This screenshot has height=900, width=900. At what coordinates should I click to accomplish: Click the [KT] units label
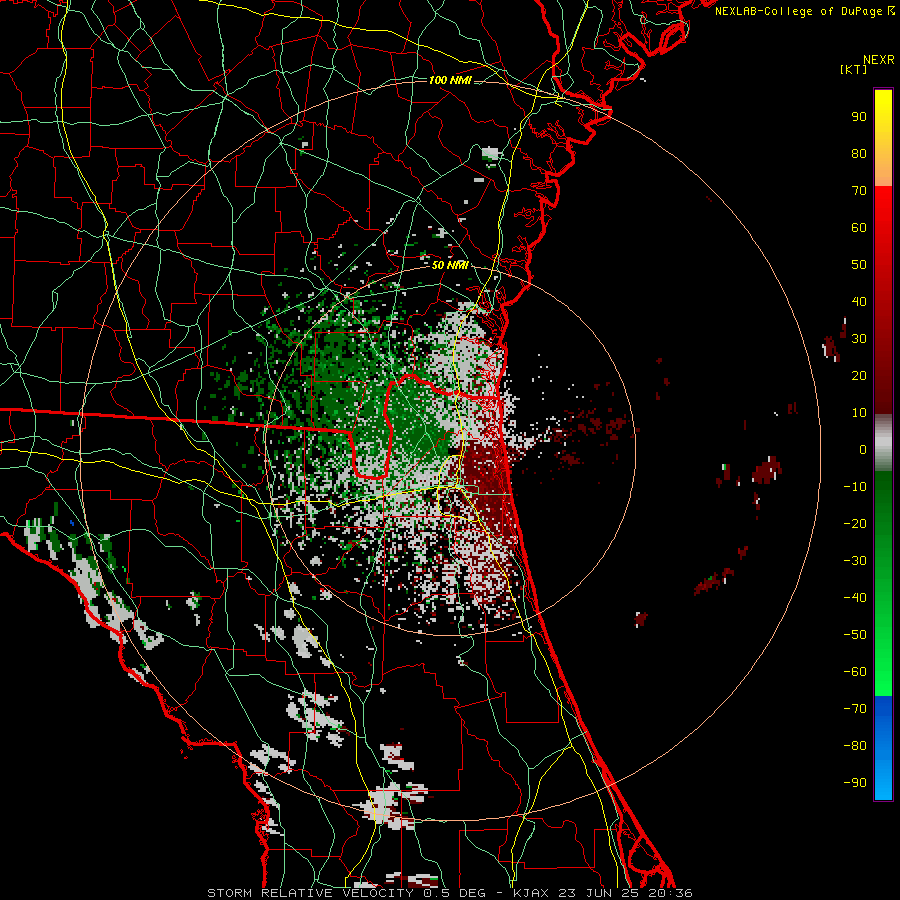click(x=853, y=69)
